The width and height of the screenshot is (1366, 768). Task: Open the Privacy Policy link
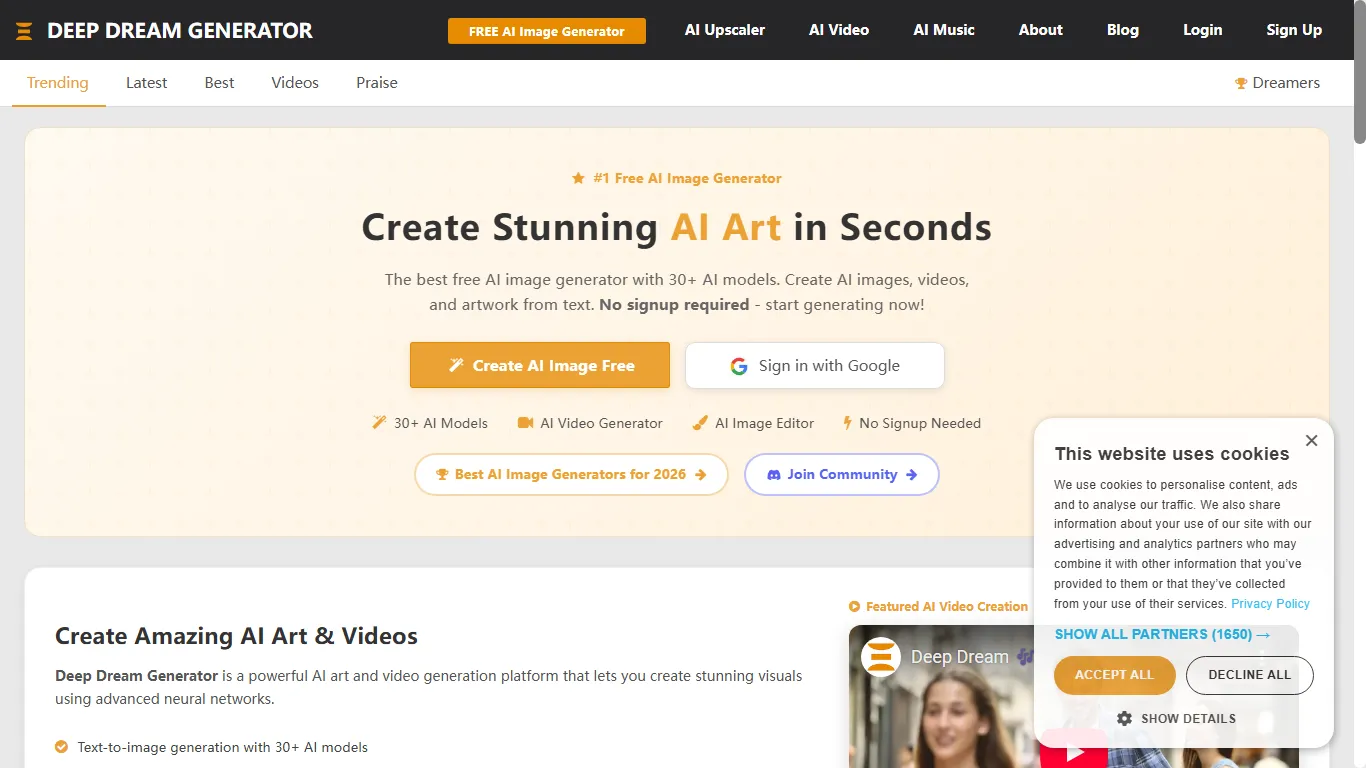(1270, 604)
